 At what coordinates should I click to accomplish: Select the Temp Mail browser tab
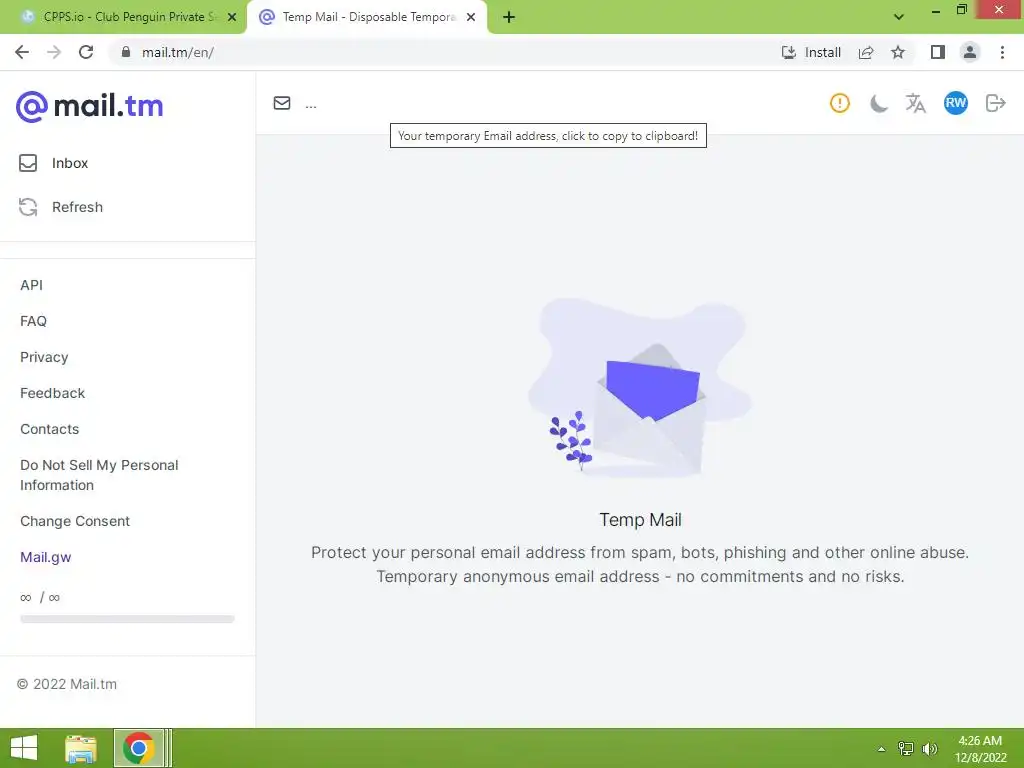[366, 17]
